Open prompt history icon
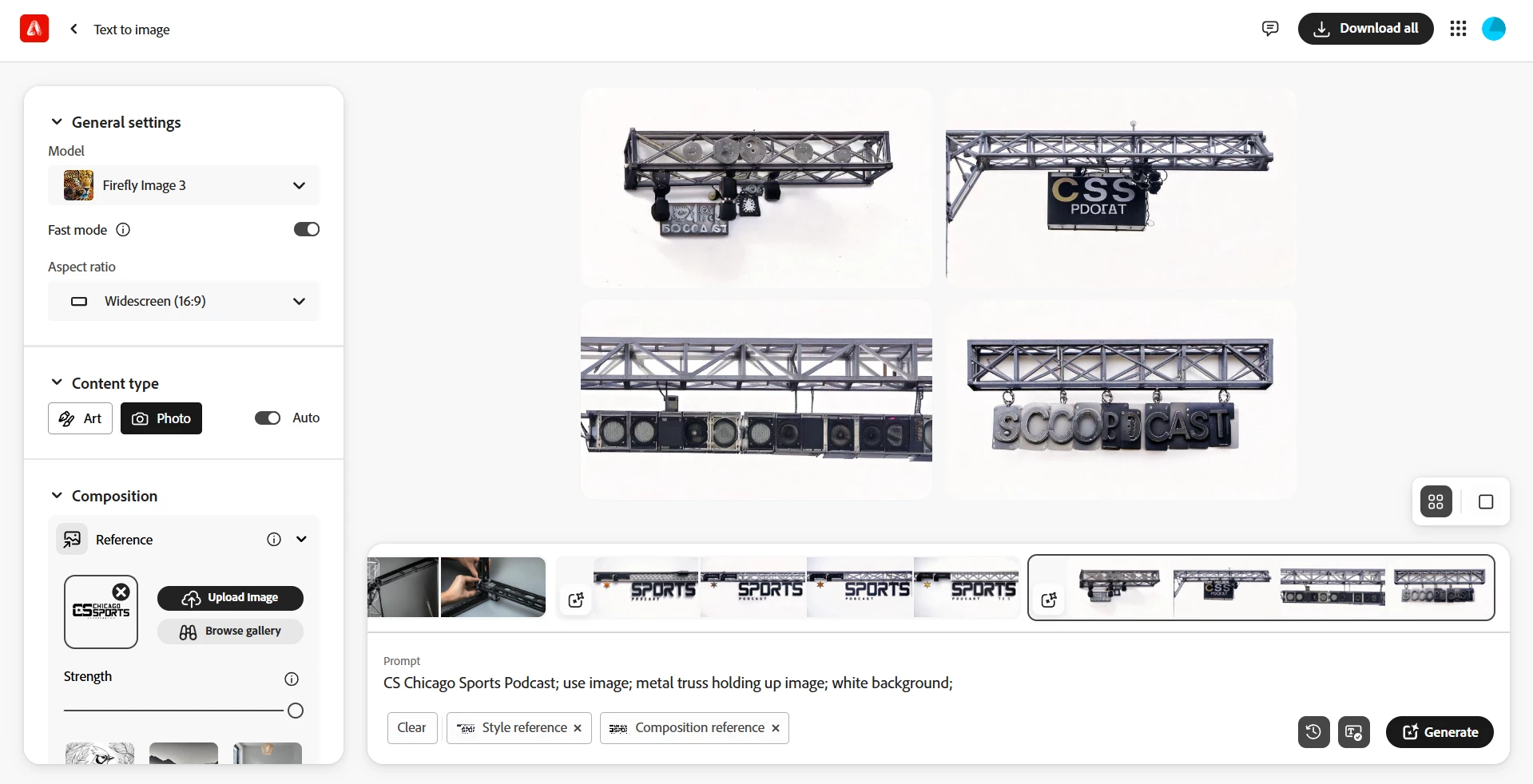The width and height of the screenshot is (1533, 784). tap(1313, 732)
